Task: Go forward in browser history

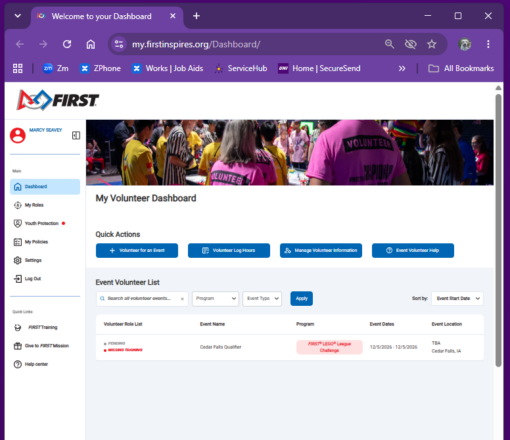Action: (x=43, y=44)
